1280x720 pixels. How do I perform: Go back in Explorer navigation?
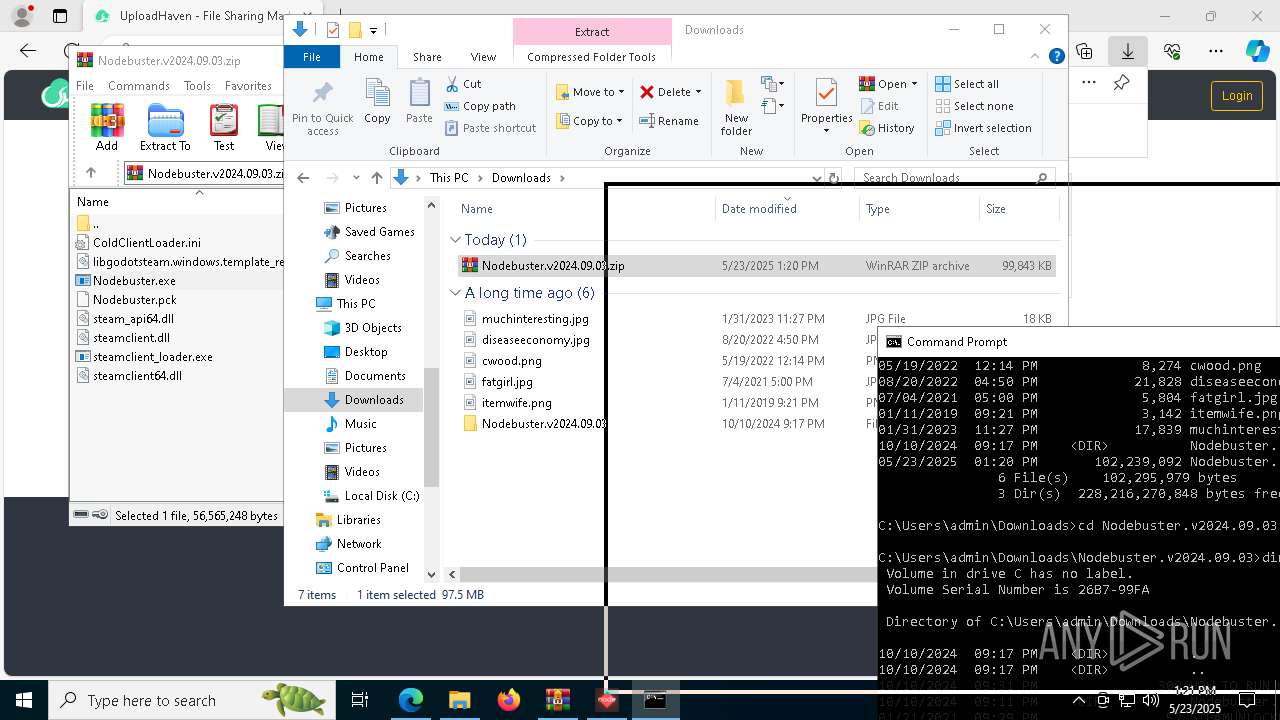pyautogui.click(x=304, y=178)
